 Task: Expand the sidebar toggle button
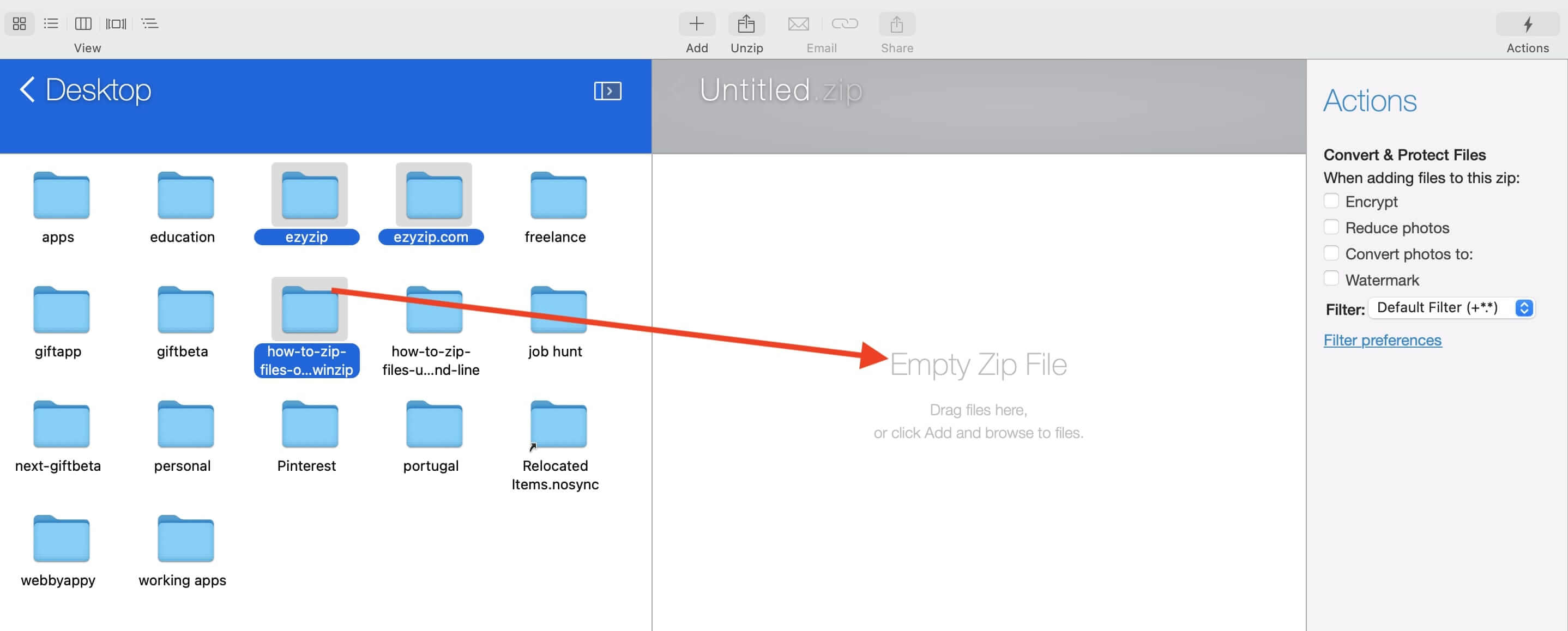(608, 91)
